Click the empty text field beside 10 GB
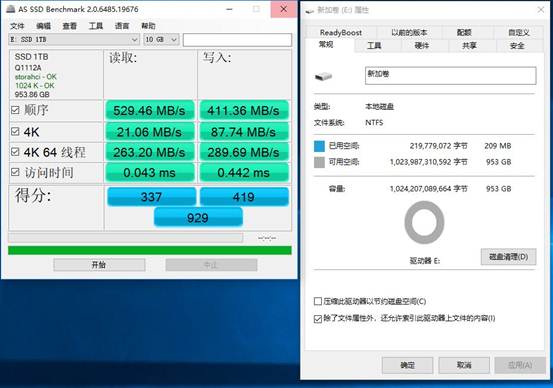Screen dimensions: 553x388 click(x=237, y=40)
